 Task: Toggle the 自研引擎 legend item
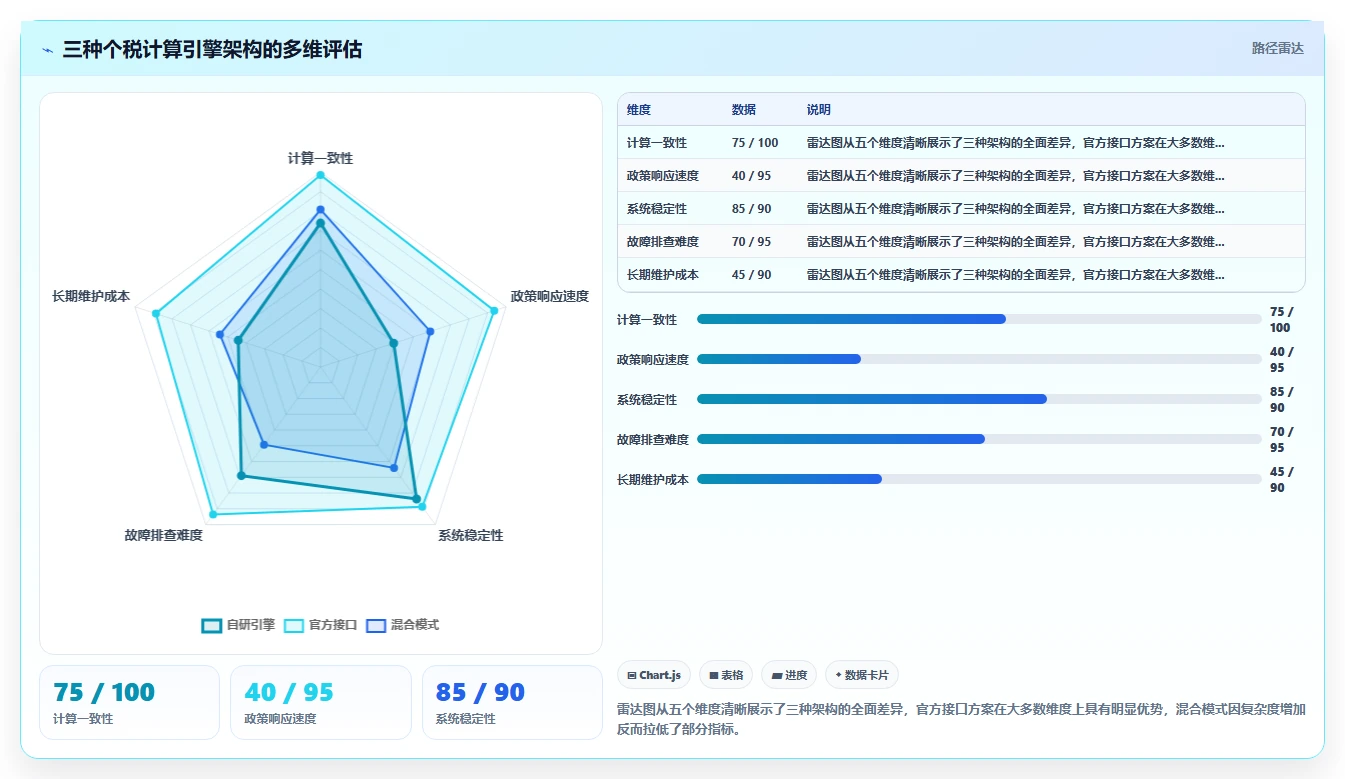click(238, 625)
